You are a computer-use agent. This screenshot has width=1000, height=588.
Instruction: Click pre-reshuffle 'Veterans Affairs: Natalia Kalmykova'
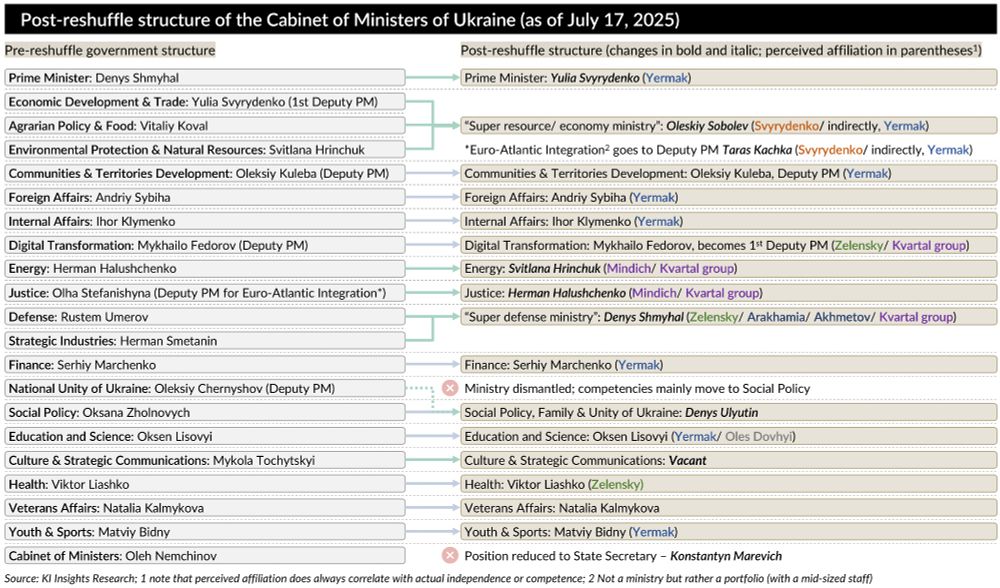(205, 508)
